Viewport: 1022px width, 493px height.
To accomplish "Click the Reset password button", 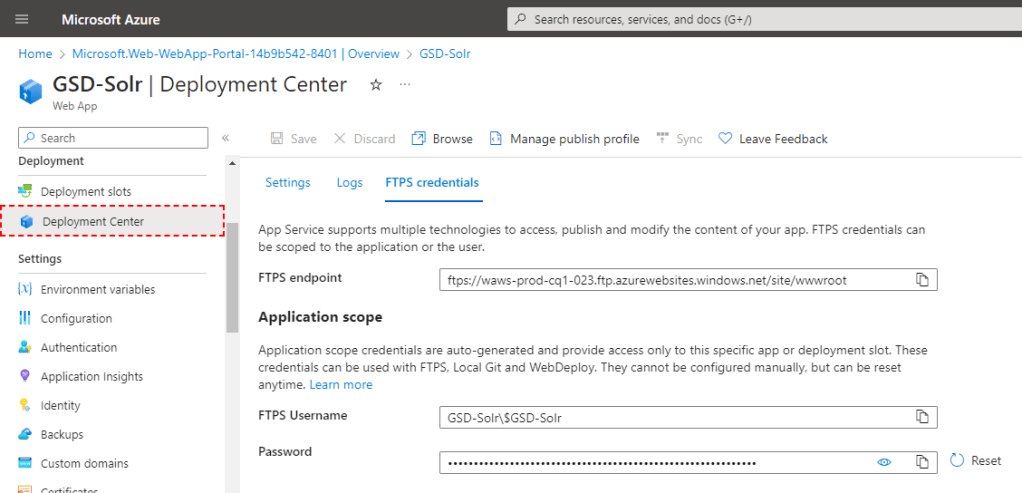I will click(x=975, y=461).
